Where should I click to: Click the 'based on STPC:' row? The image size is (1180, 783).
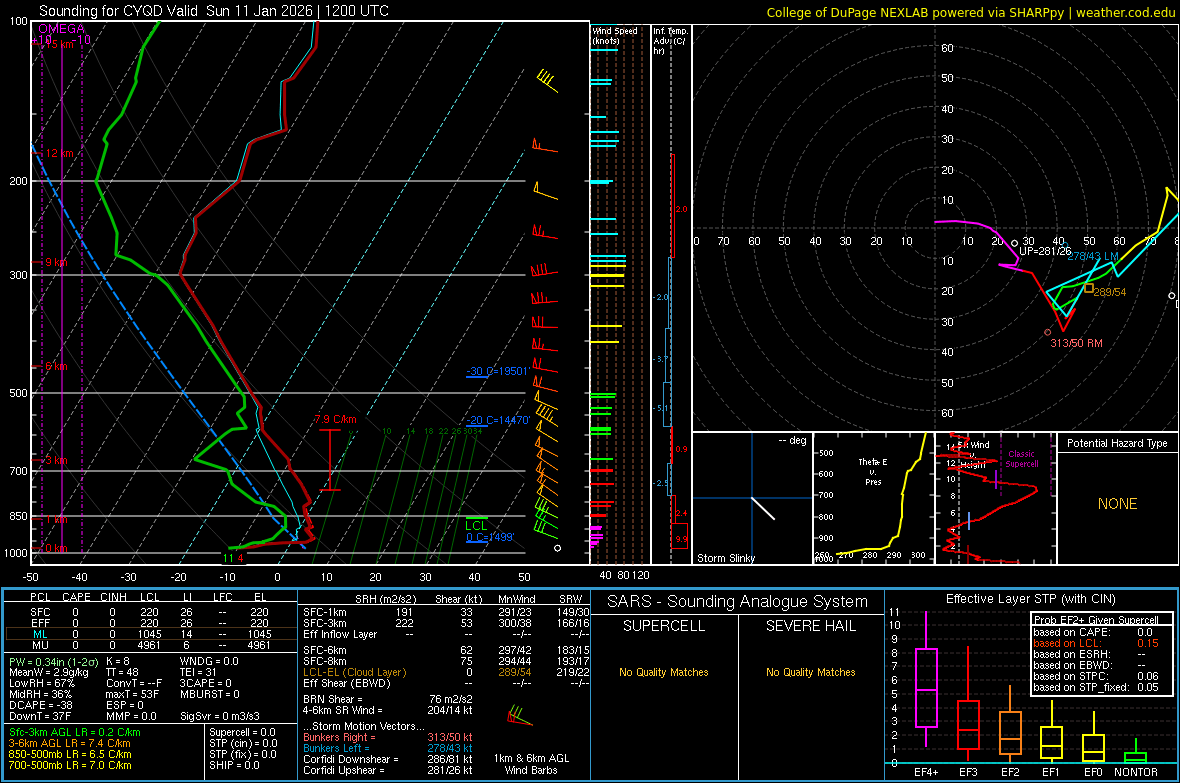point(1096,676)
